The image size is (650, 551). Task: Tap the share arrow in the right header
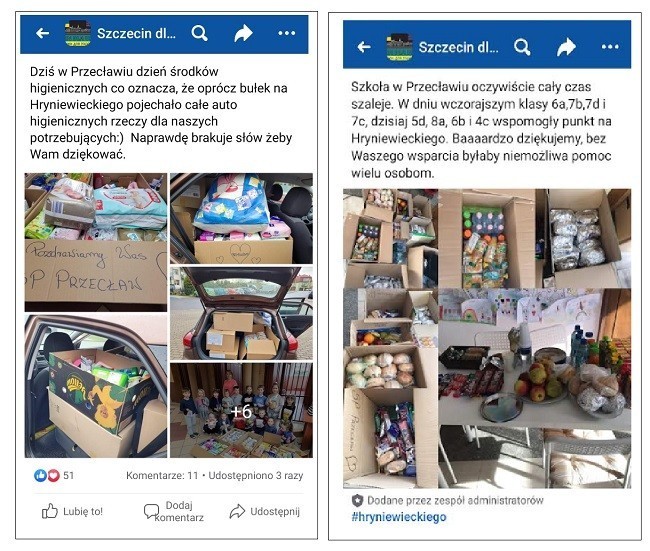click(x=566, y=47)
